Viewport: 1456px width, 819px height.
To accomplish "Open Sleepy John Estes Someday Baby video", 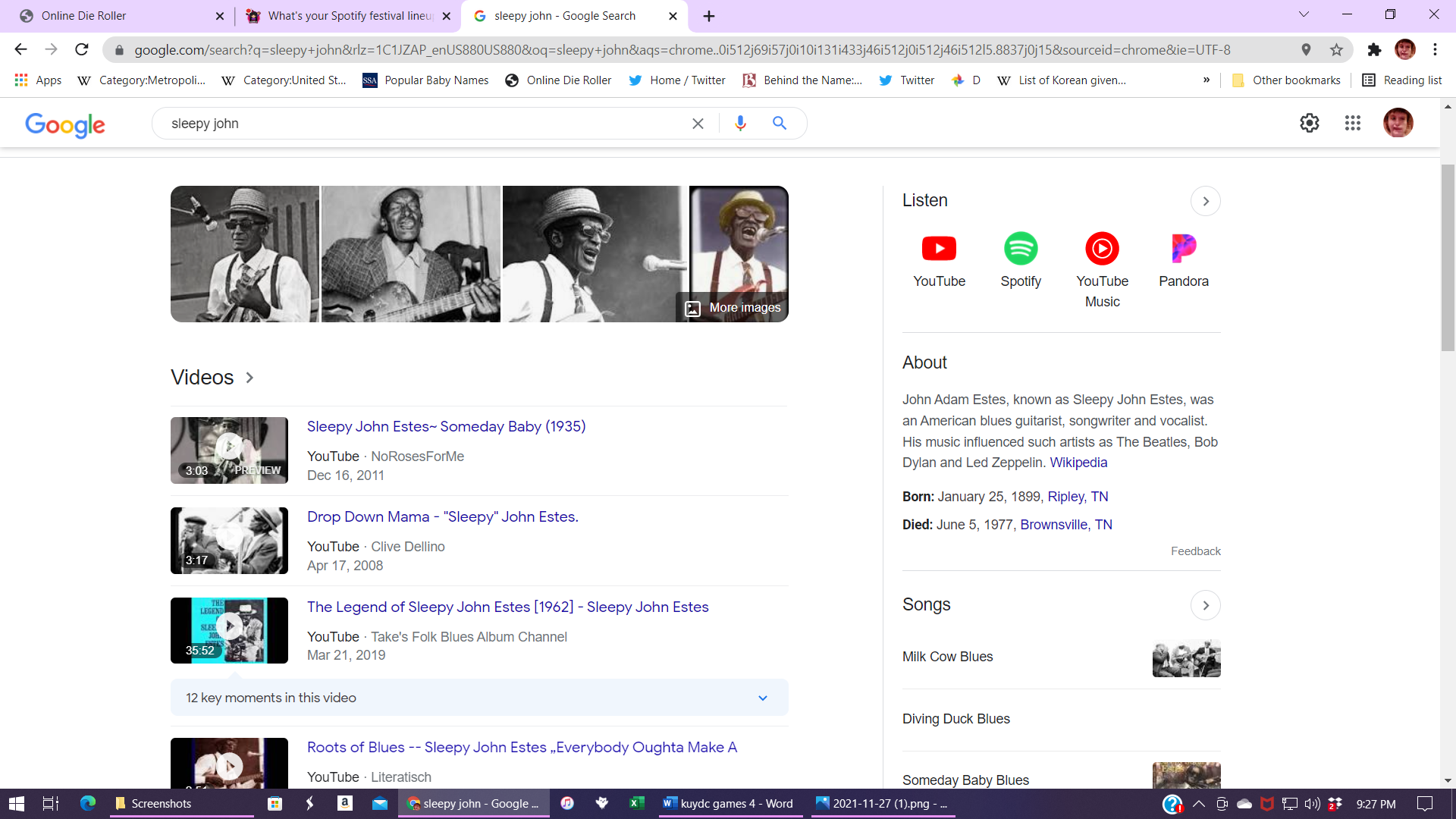I will 446,427.
